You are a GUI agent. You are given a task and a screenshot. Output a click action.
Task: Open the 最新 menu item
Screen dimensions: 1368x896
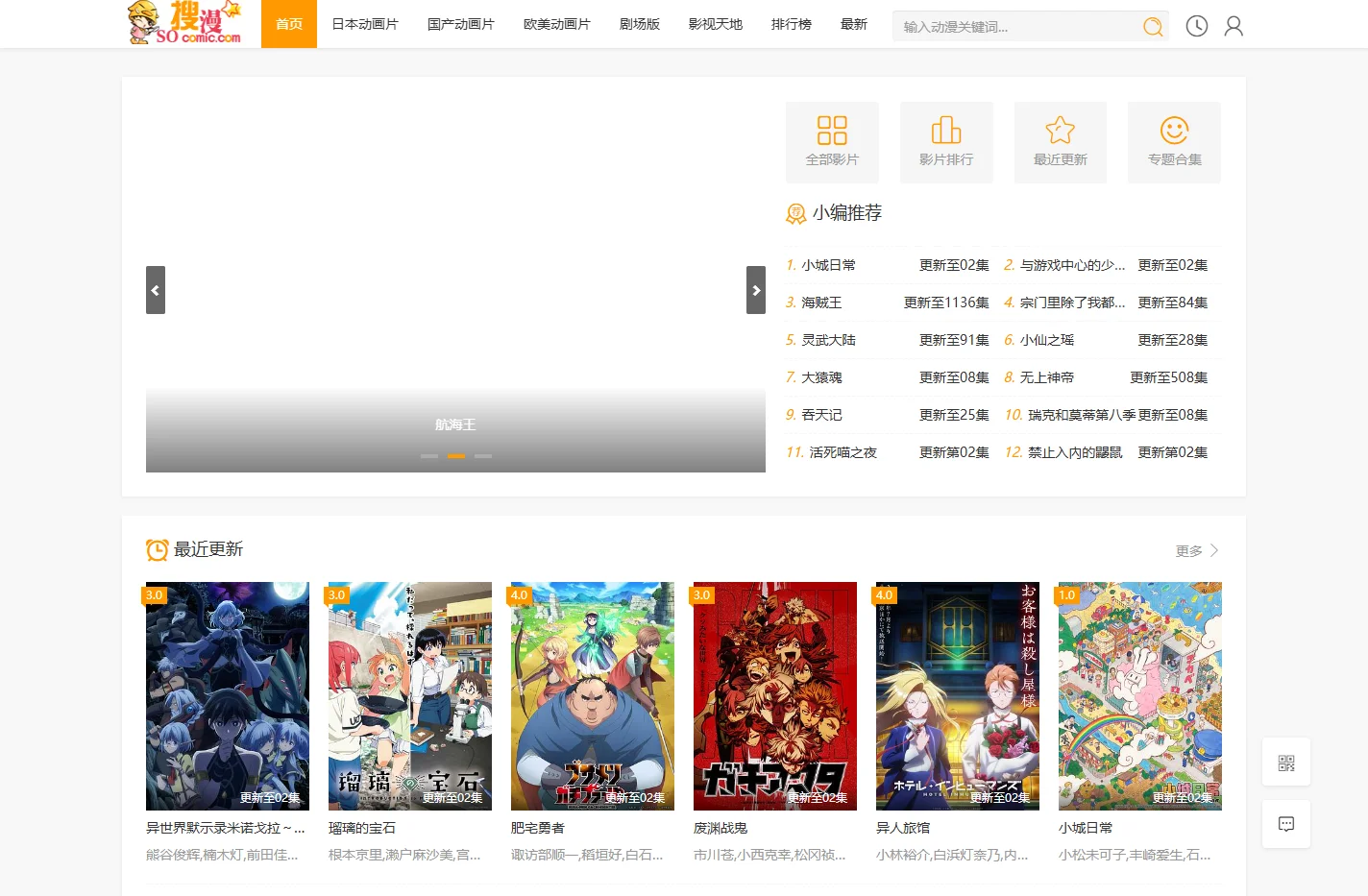pos(854,24)
